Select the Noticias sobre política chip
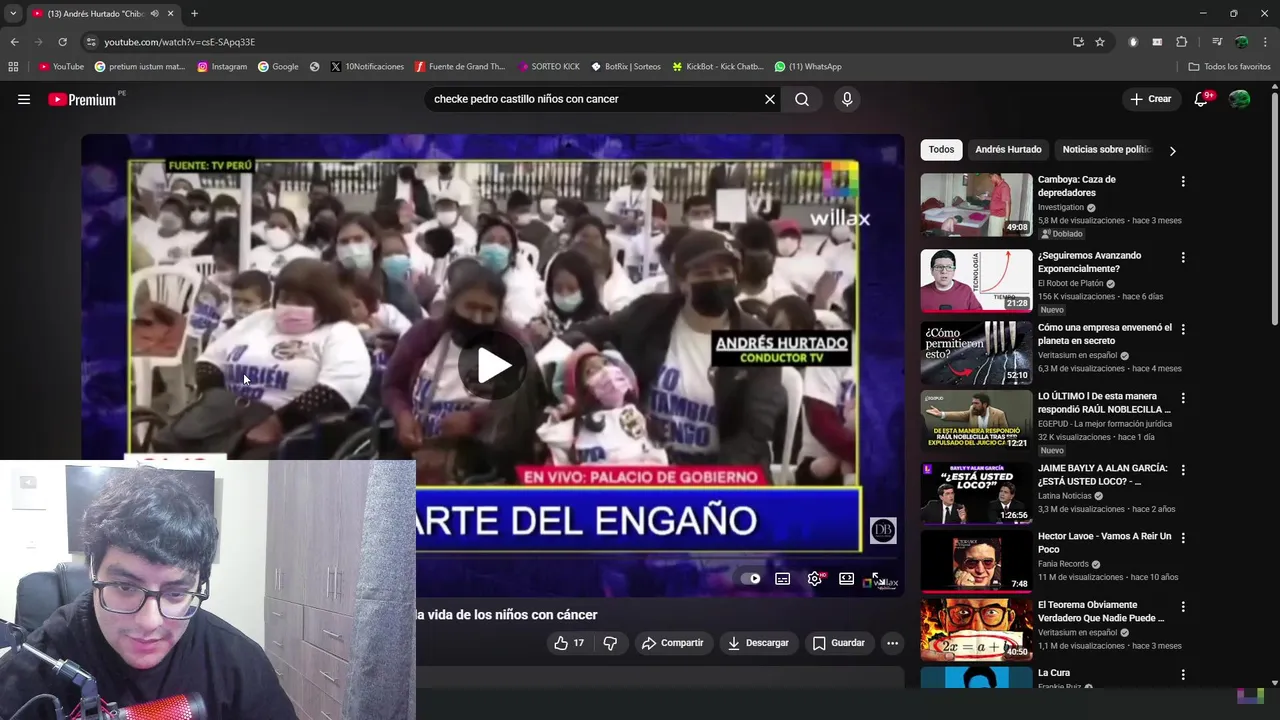This screenshot has height=720, width=1280. [x=1107, y=150]
